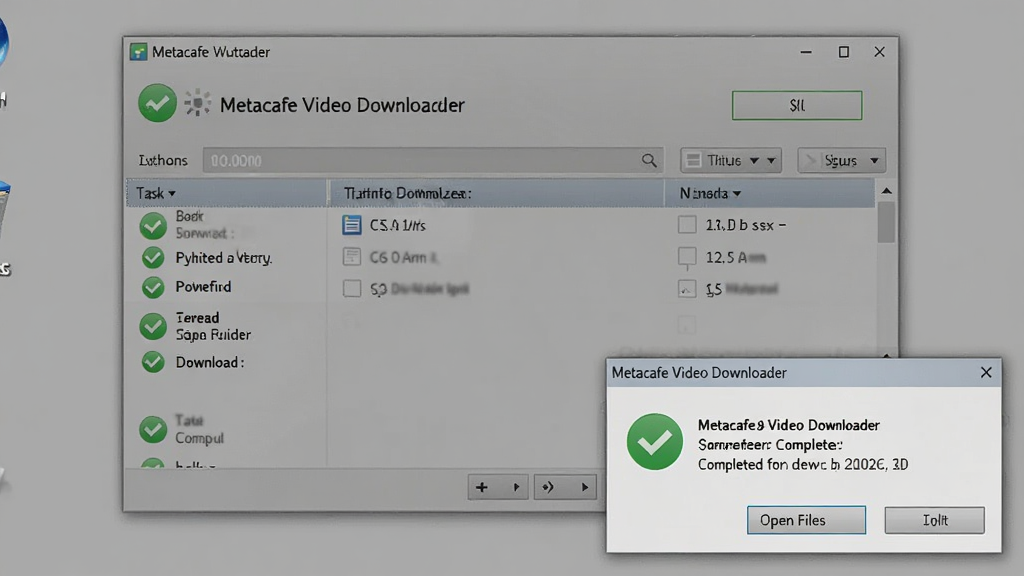Toggle the checkbox beside $5 row
Screen dimensions: 1024x576
coord(686,289)
